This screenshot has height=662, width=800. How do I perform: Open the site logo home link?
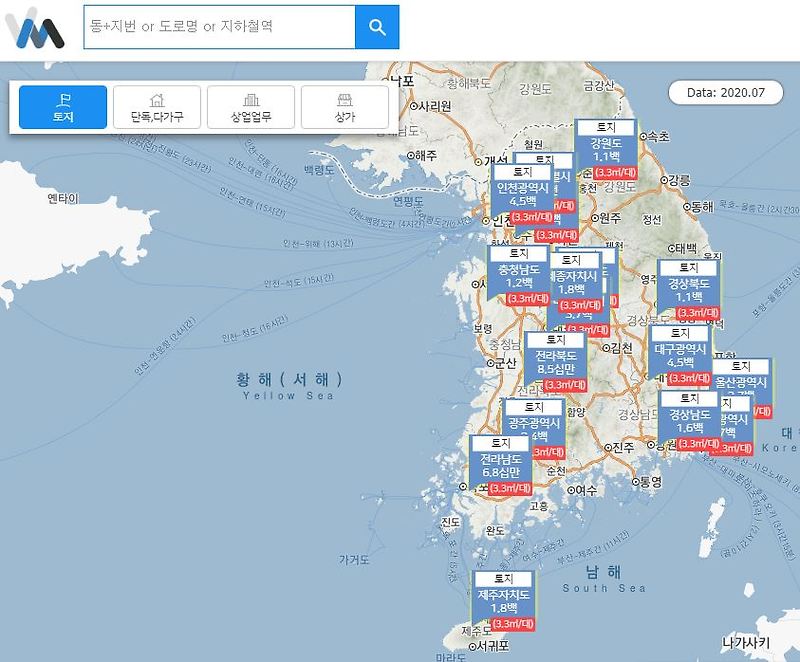click(x=35, y=29)
